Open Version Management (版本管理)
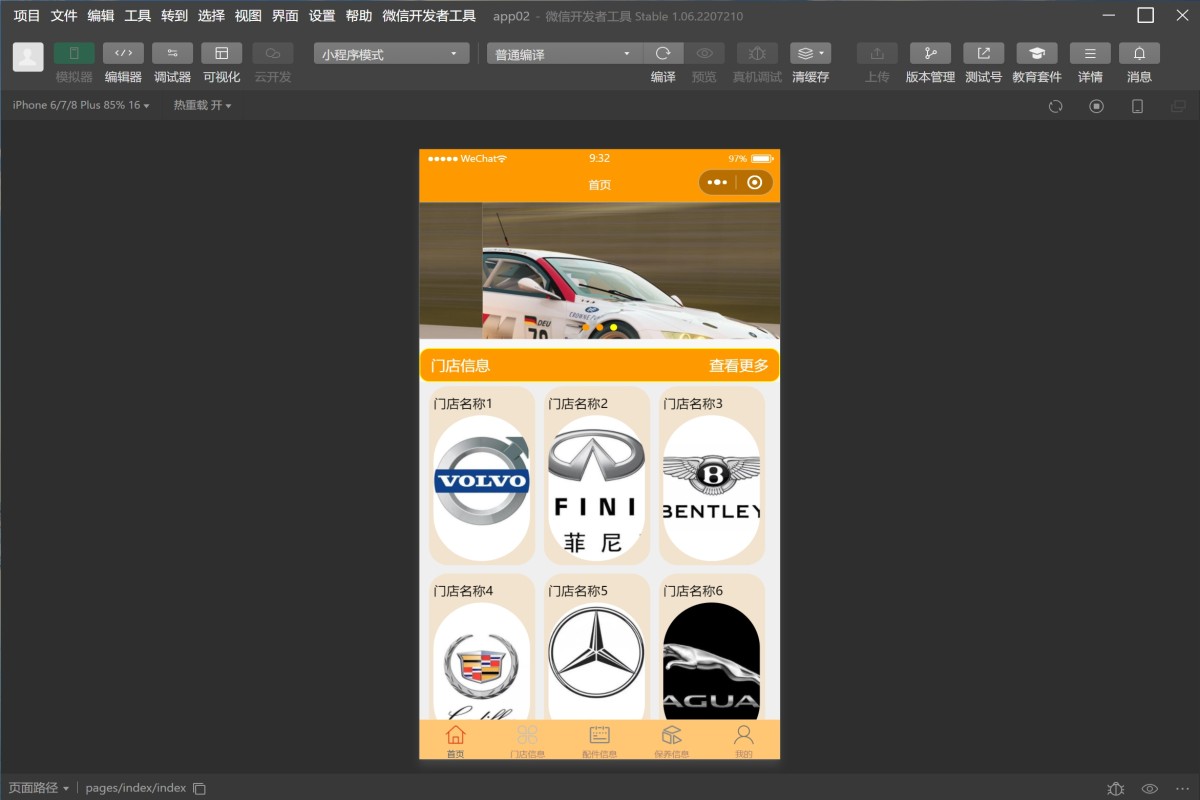The image size is (1200, 800). coord(930,53)
